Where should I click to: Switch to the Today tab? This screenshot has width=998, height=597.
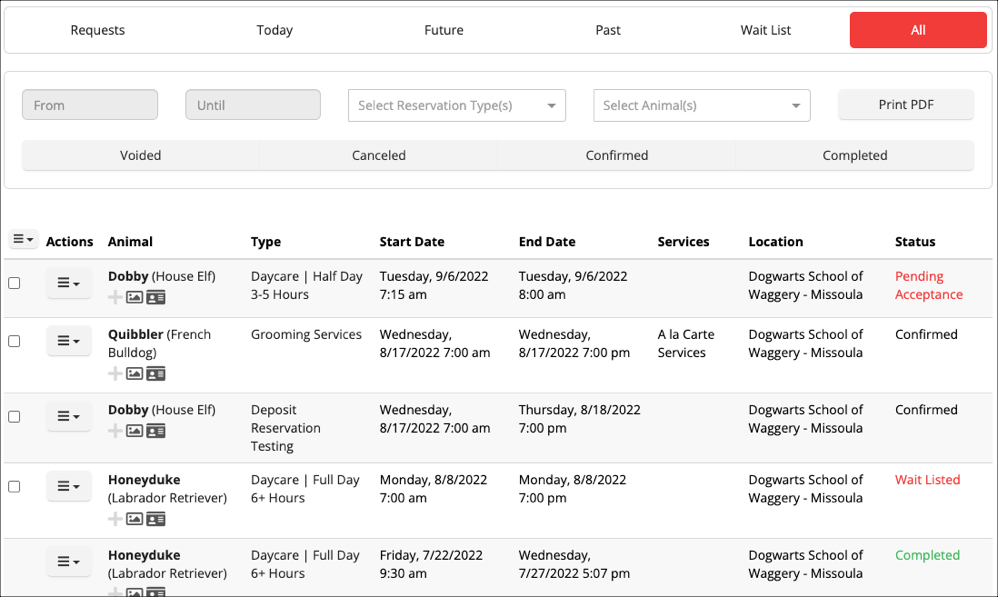[x=274, y=30]
